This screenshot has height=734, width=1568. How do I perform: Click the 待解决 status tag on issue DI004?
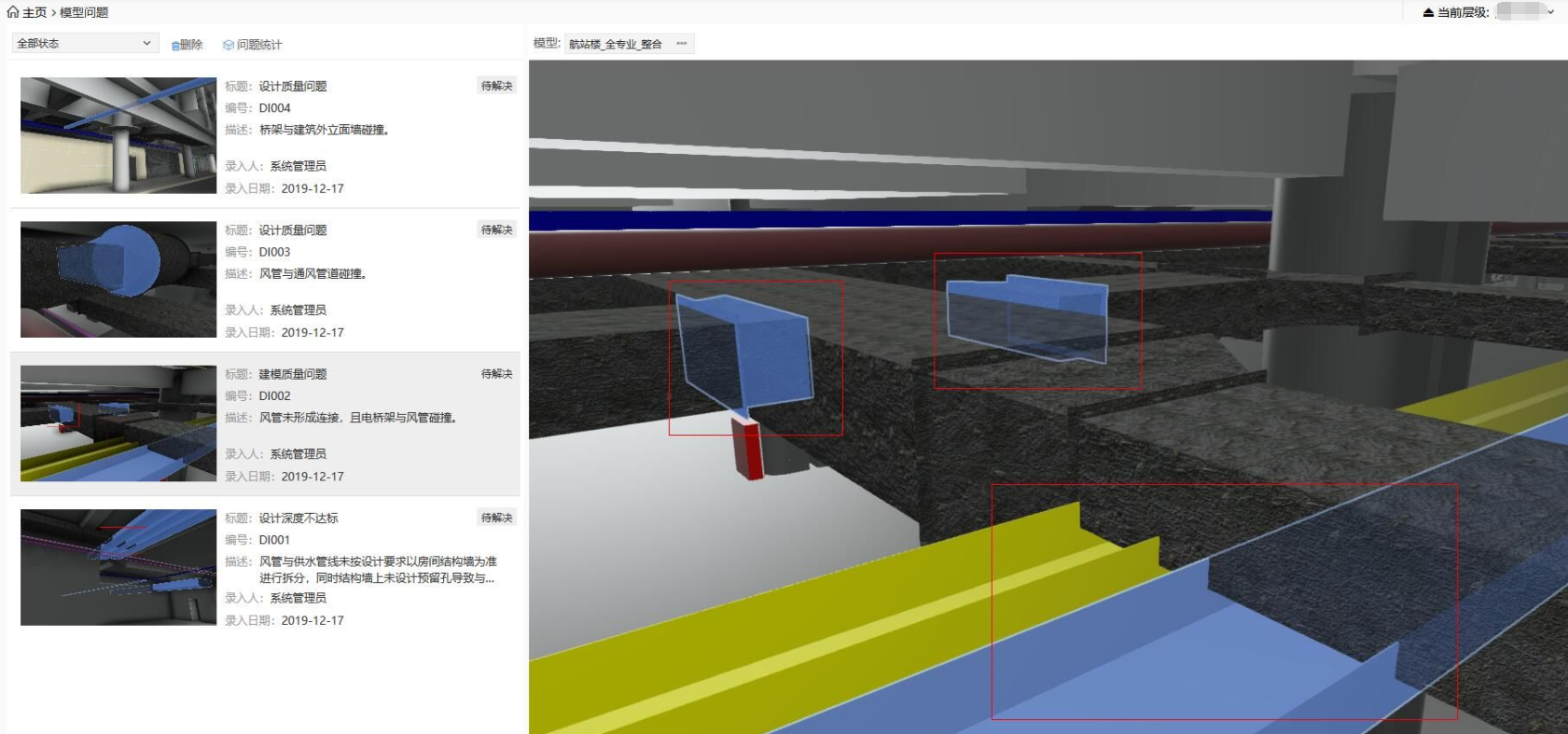[496, 86]
